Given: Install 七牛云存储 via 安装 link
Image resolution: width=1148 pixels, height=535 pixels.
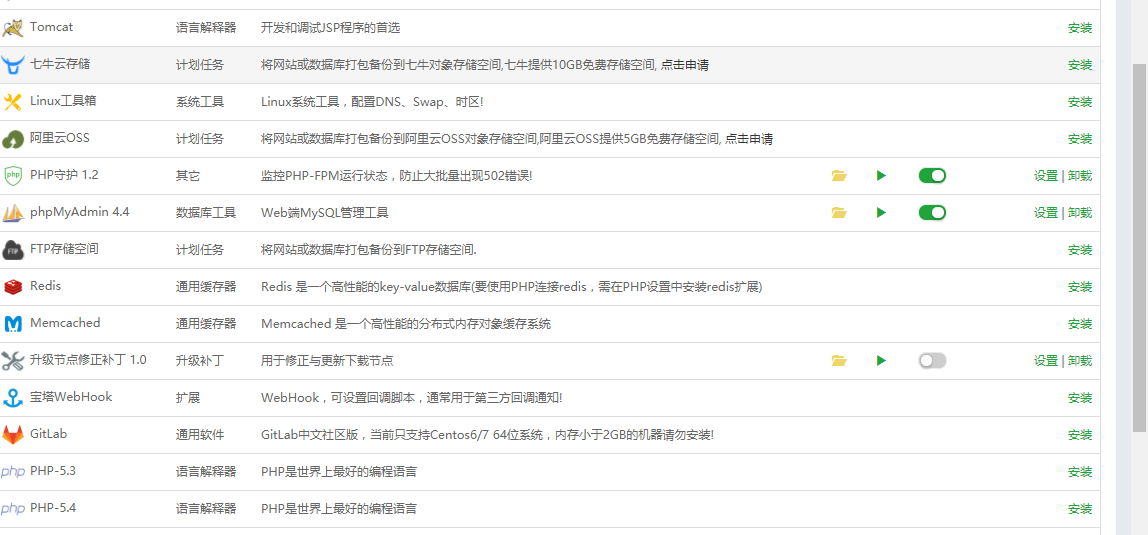Looking at the screenshot, I should [x=1080, y=65].
